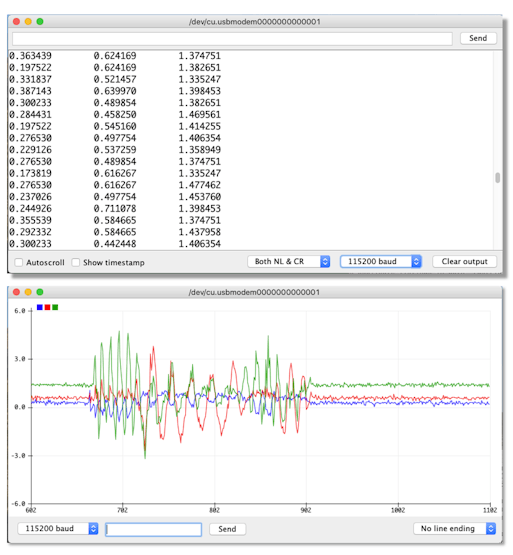Viewport: 513px width, 555px height.
Task: Click the value 0.442448 in serial output
Action: (115, 244)
